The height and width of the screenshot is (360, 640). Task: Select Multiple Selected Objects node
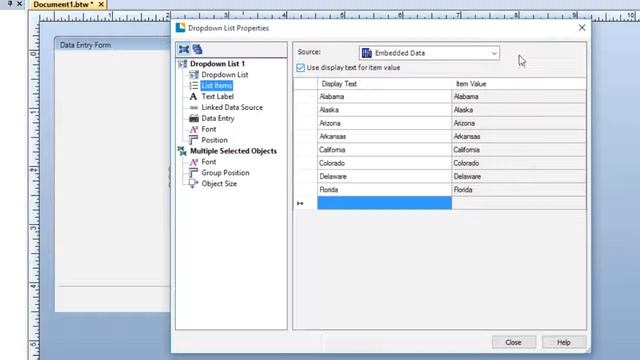click(x=233, y=151)
